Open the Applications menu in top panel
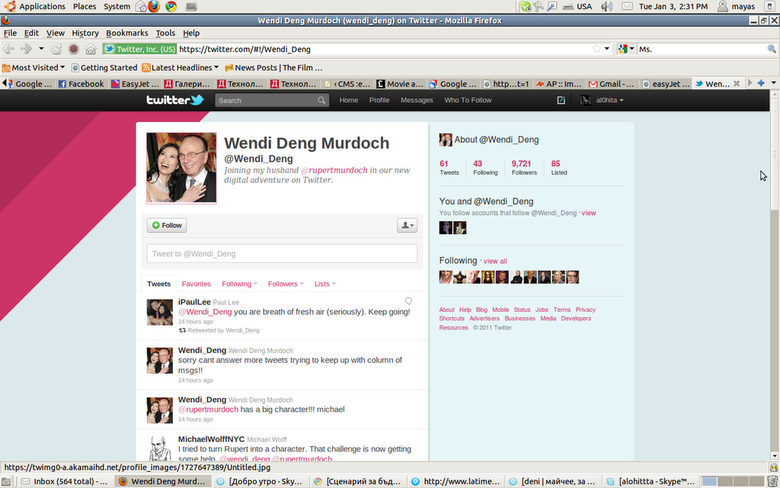The image size is (780, 488). tap(36, 6)
